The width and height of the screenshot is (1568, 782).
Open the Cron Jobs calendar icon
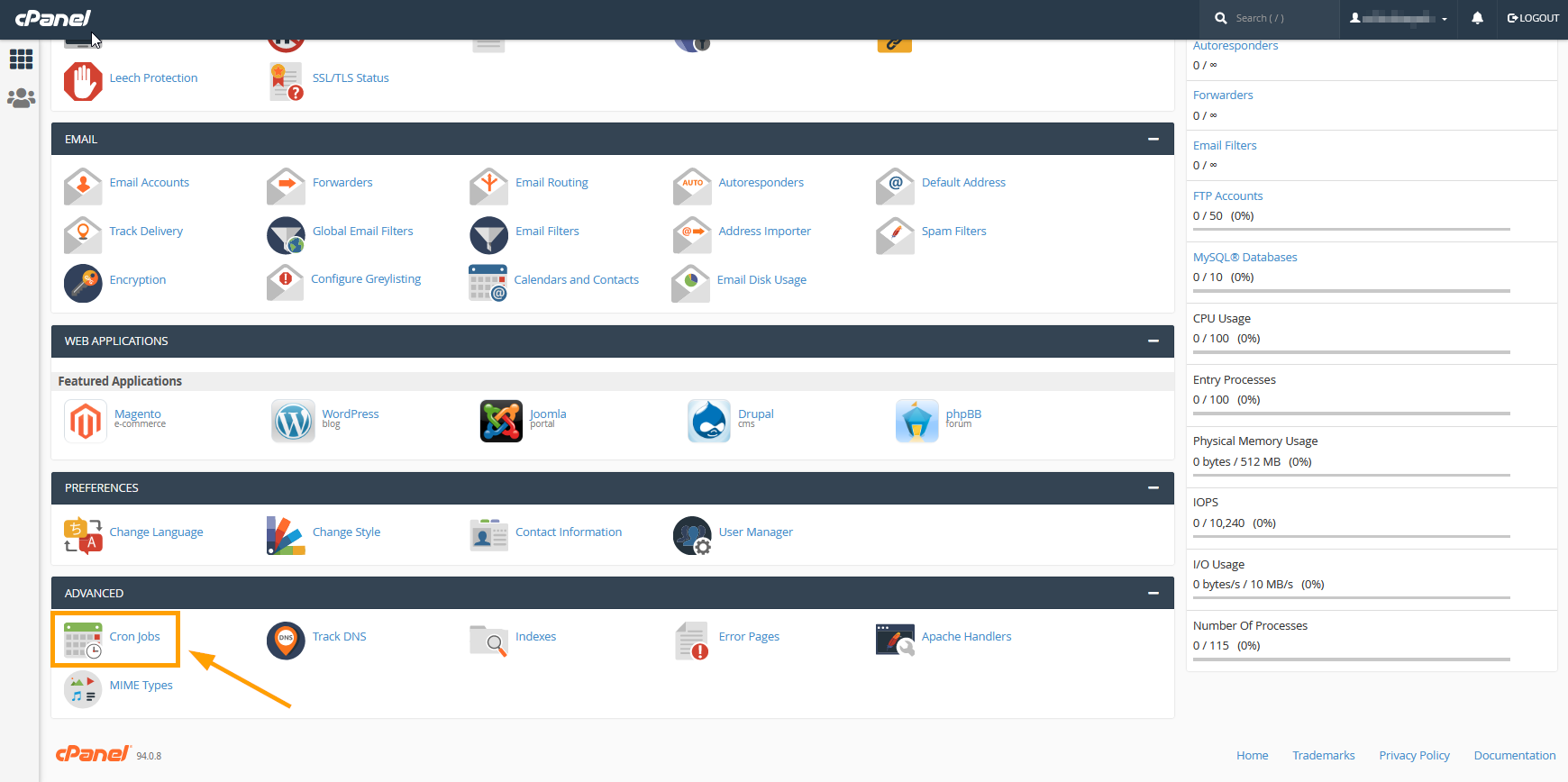pyautogui.click(x=83, y=640)
